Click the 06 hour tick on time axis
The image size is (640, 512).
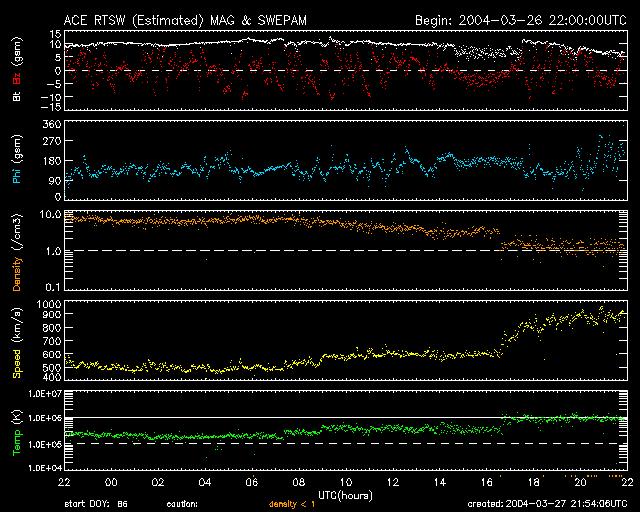coord(252,482)
